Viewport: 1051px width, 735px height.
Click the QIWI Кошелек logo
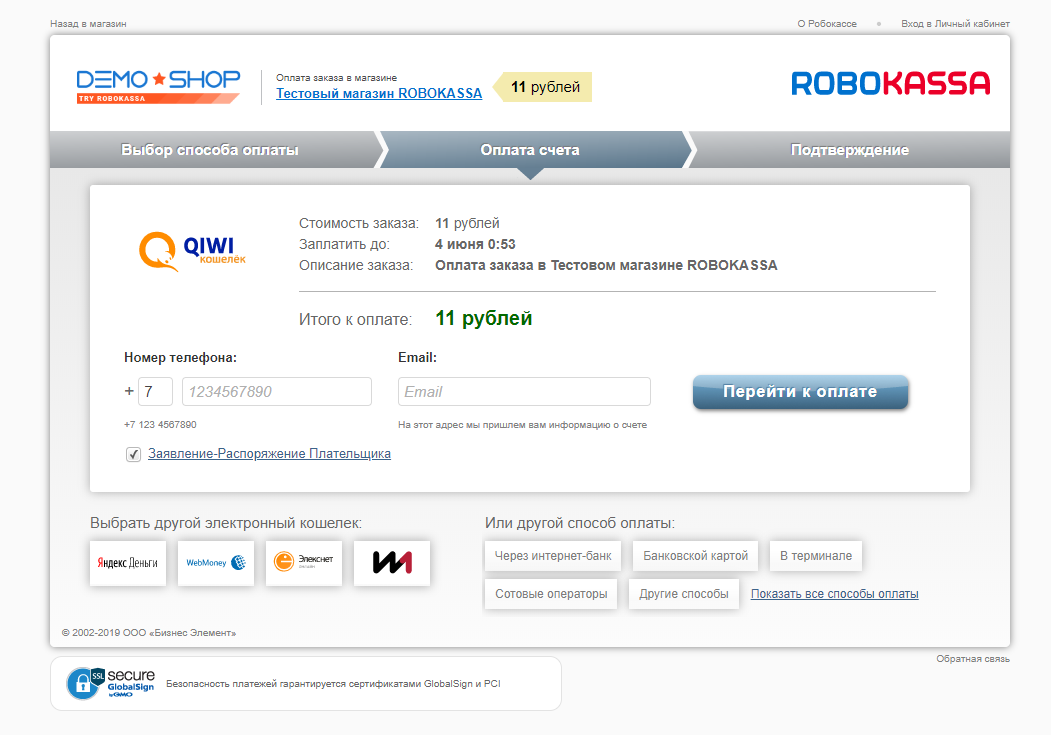pos(192,252)
